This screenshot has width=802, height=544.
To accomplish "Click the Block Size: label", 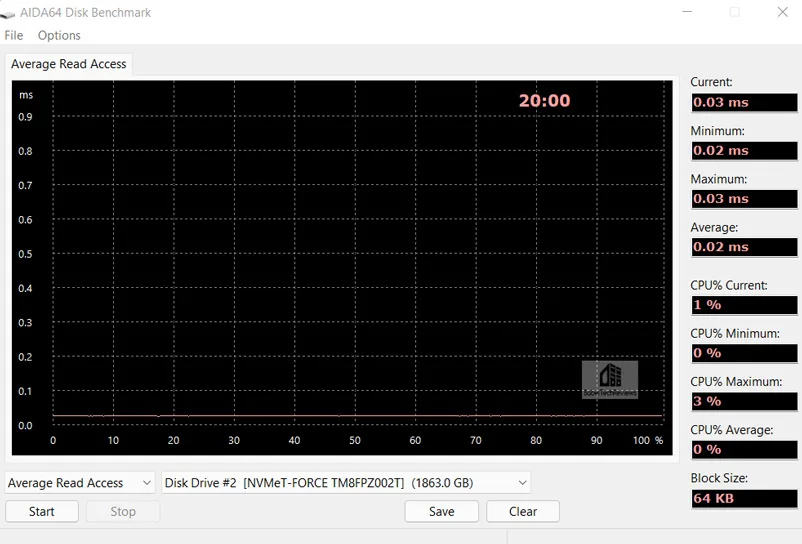I will point(719,478).
